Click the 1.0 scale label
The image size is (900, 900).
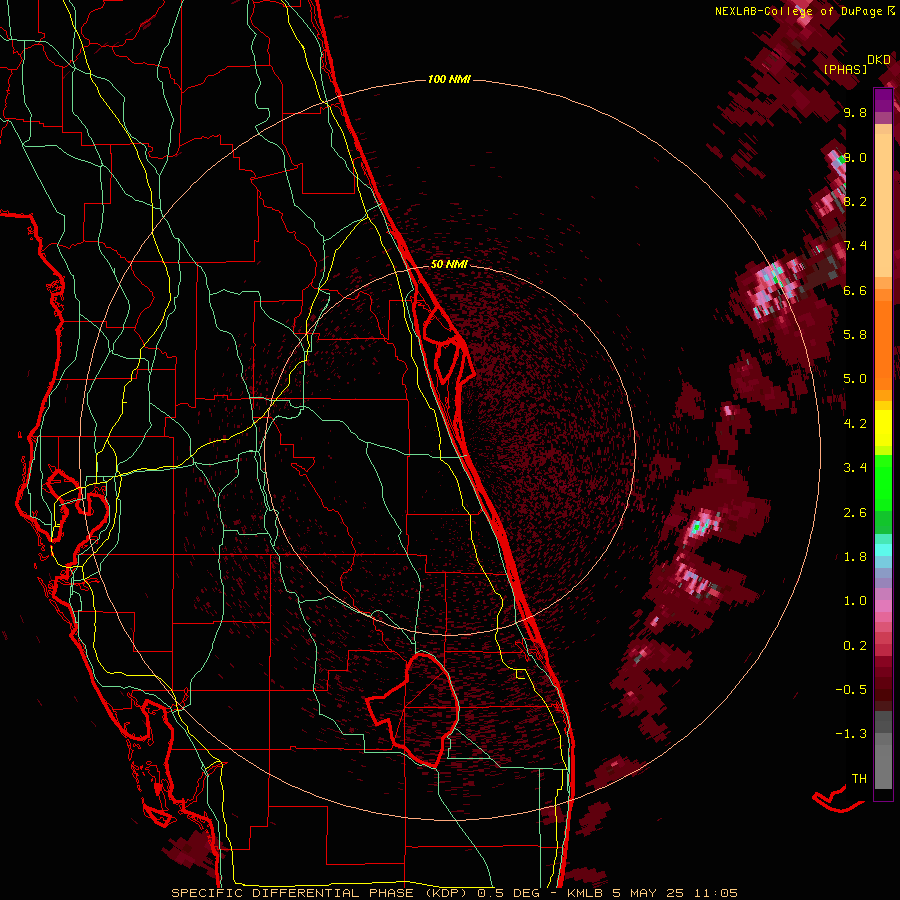(855, 601)
